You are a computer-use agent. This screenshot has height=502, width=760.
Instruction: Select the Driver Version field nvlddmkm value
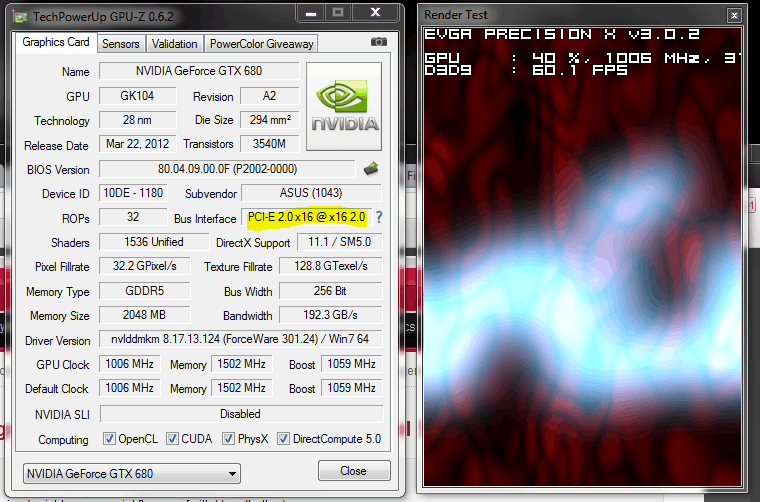pos(240,339)
